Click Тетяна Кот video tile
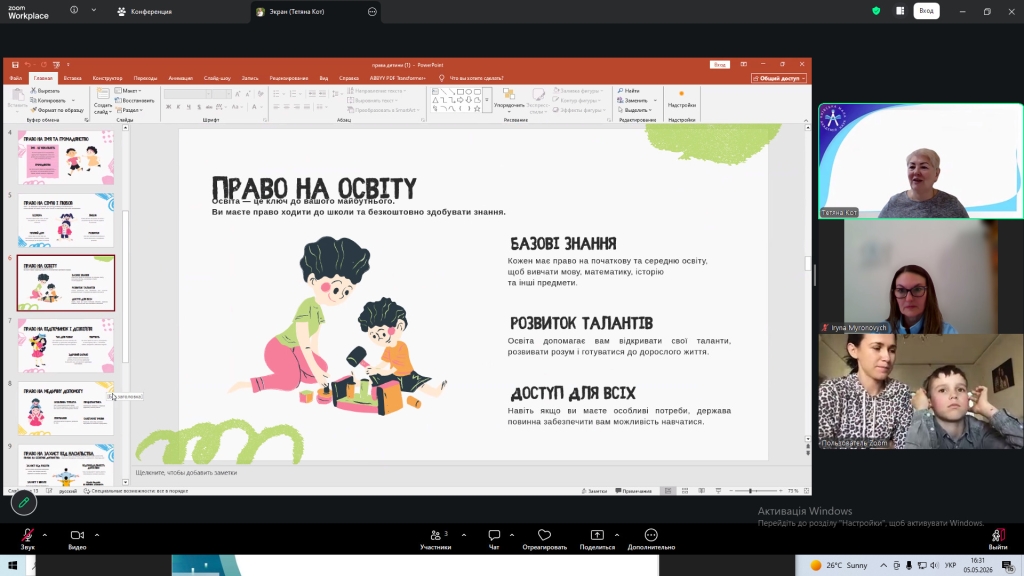 point(921,161)
